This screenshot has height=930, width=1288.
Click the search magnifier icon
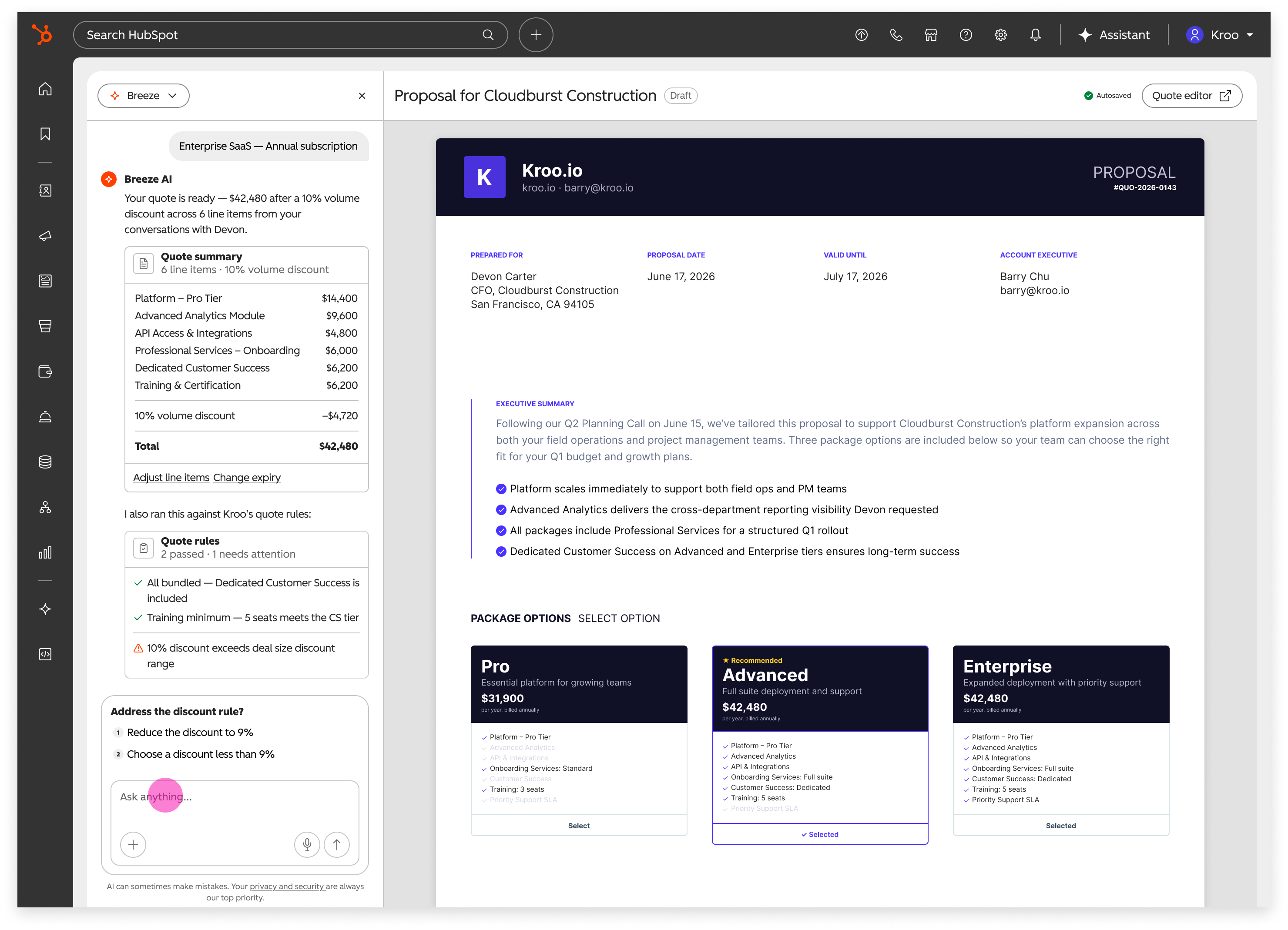coord(488,35)
